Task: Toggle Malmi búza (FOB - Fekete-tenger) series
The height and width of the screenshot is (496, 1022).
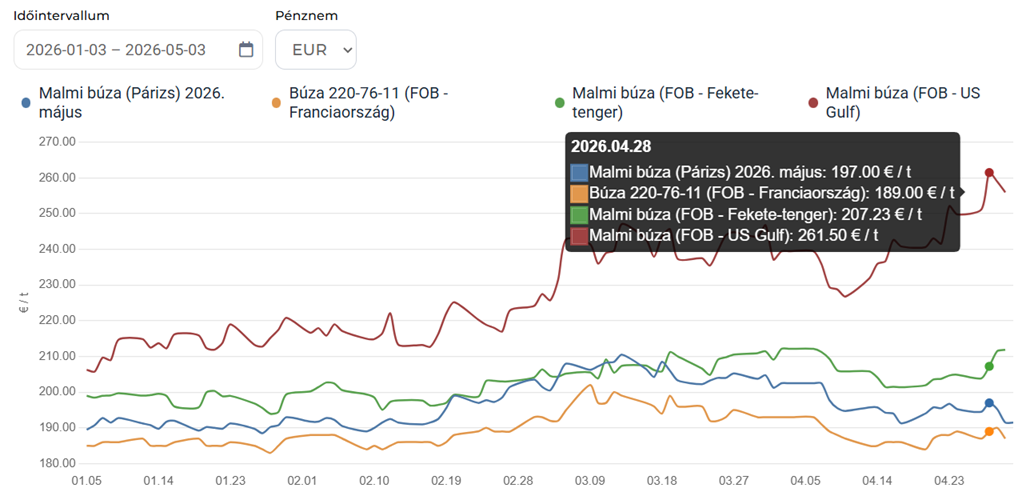Action: [x=665, y=103]
